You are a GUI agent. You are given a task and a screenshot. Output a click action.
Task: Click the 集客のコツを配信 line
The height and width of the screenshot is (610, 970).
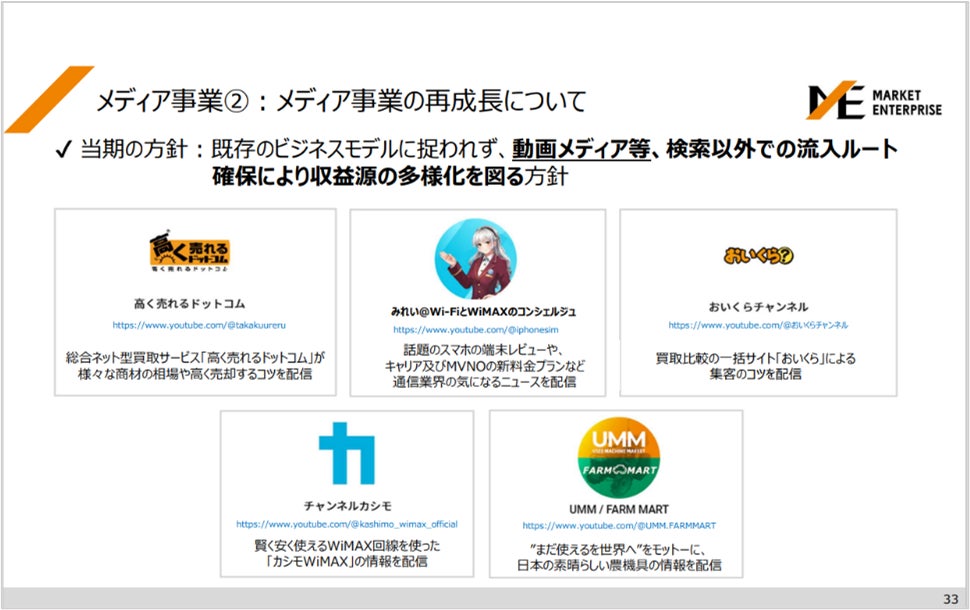click(x=755, y=374)
